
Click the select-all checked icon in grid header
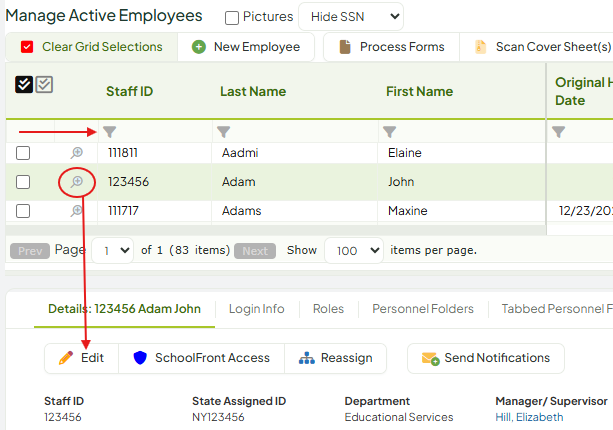[24, 84]
